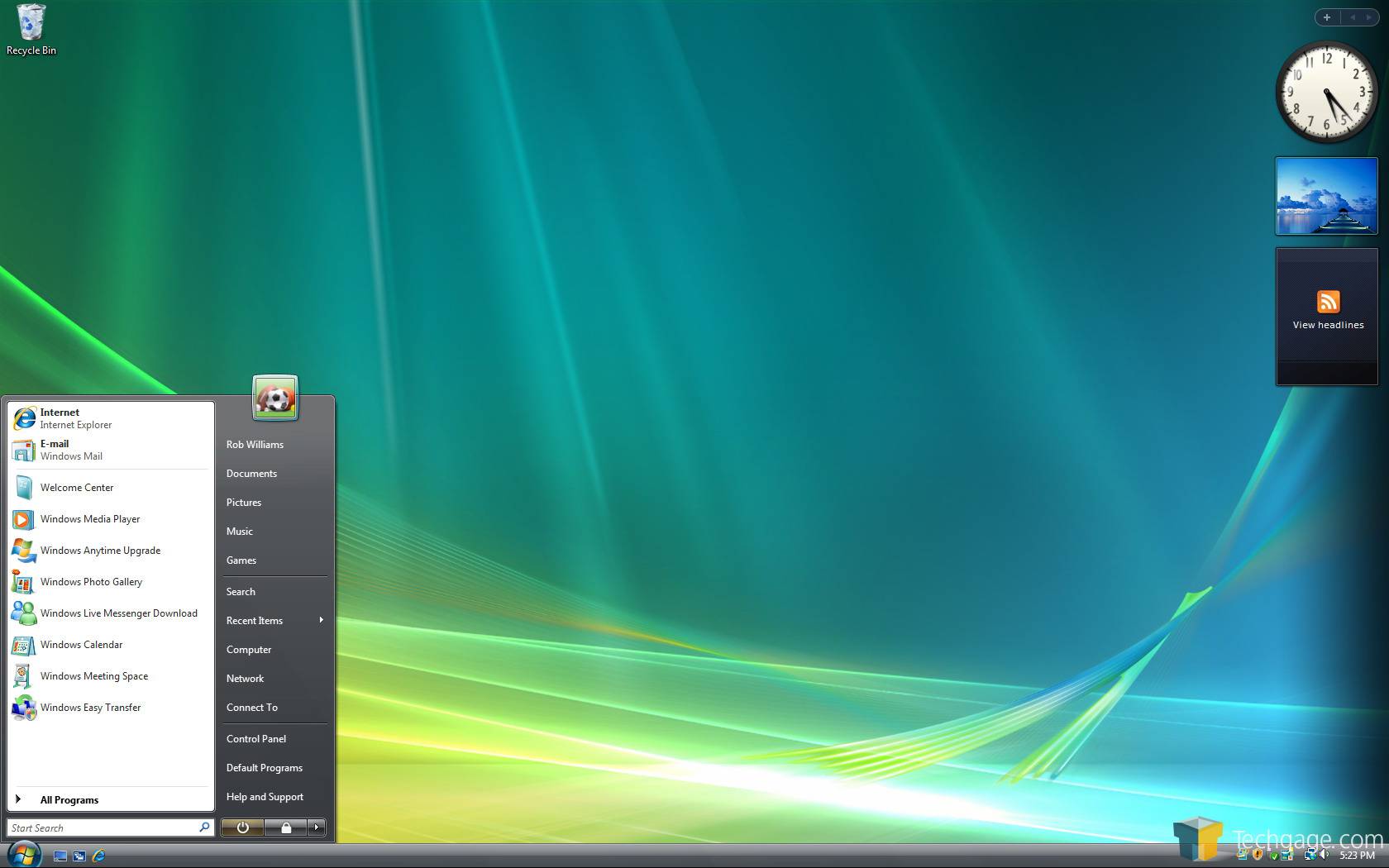Launch Windows Easy Transfer

click(111, 708)
